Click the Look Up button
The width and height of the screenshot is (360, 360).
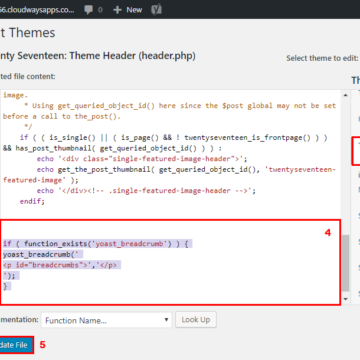pos(196,320)
